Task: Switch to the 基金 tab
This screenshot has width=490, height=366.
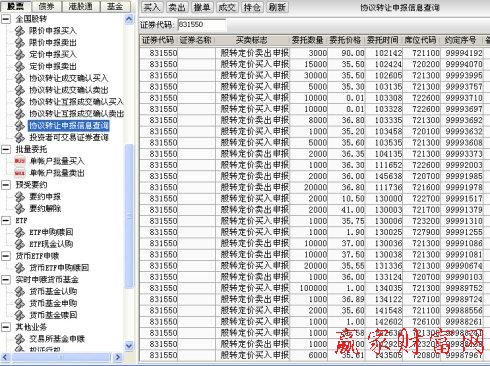Action: (x=115, y=7)
